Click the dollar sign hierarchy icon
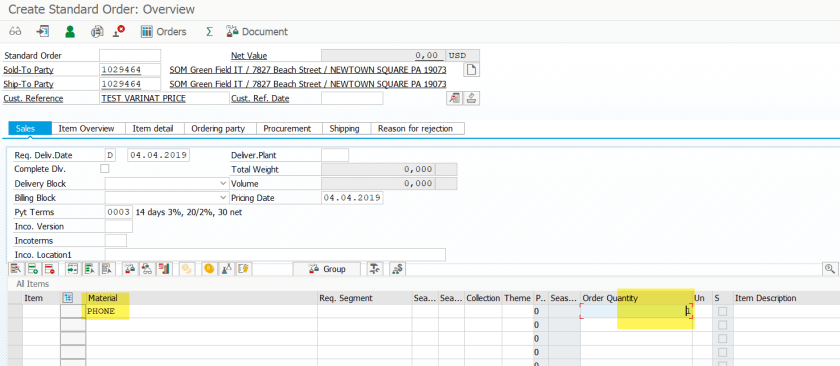 click(398, 268)
